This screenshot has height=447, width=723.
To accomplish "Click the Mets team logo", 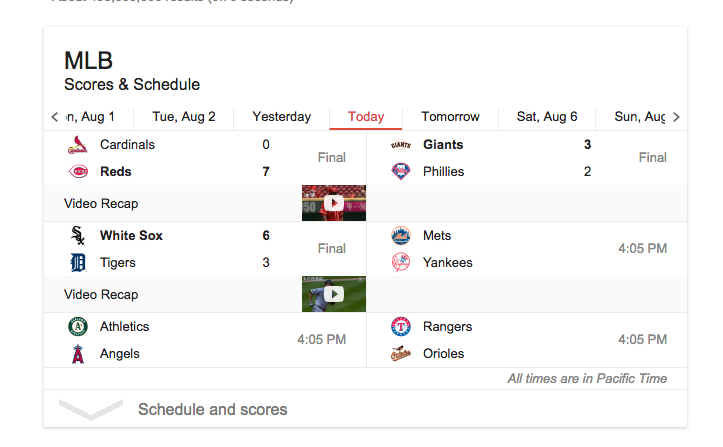I will [401, 236].
